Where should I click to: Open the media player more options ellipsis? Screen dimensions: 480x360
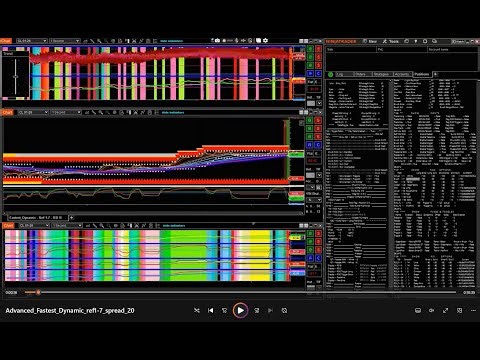point(473,310)
